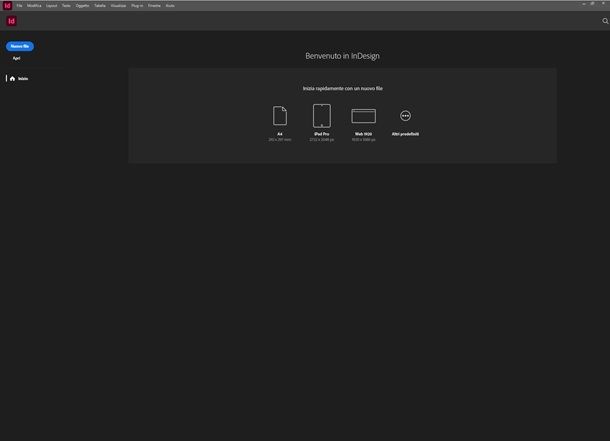Click the A4 document preset icon
The width and height of the screenshot is (610, 441).
point(280,116)
